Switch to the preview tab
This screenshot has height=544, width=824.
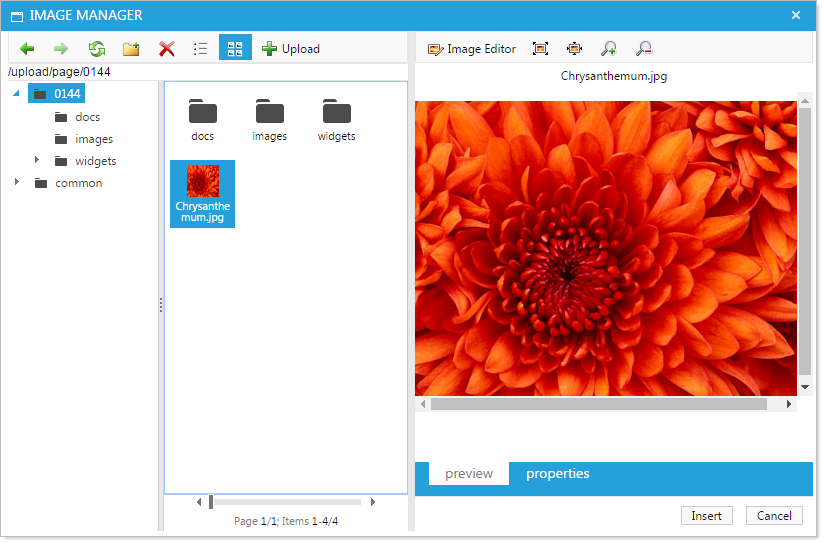pos(469,474)
